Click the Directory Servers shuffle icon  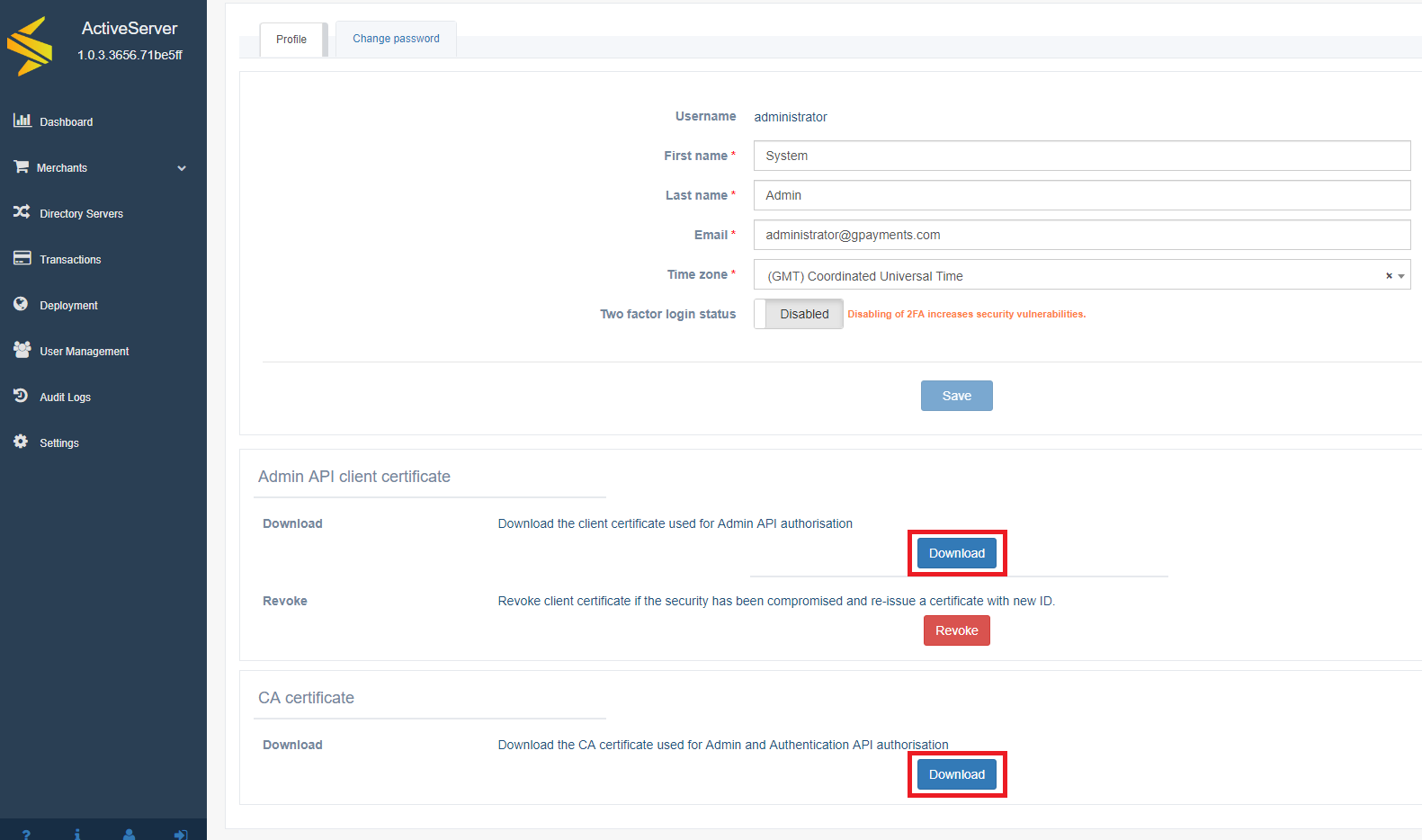click(x=22, y=212)
